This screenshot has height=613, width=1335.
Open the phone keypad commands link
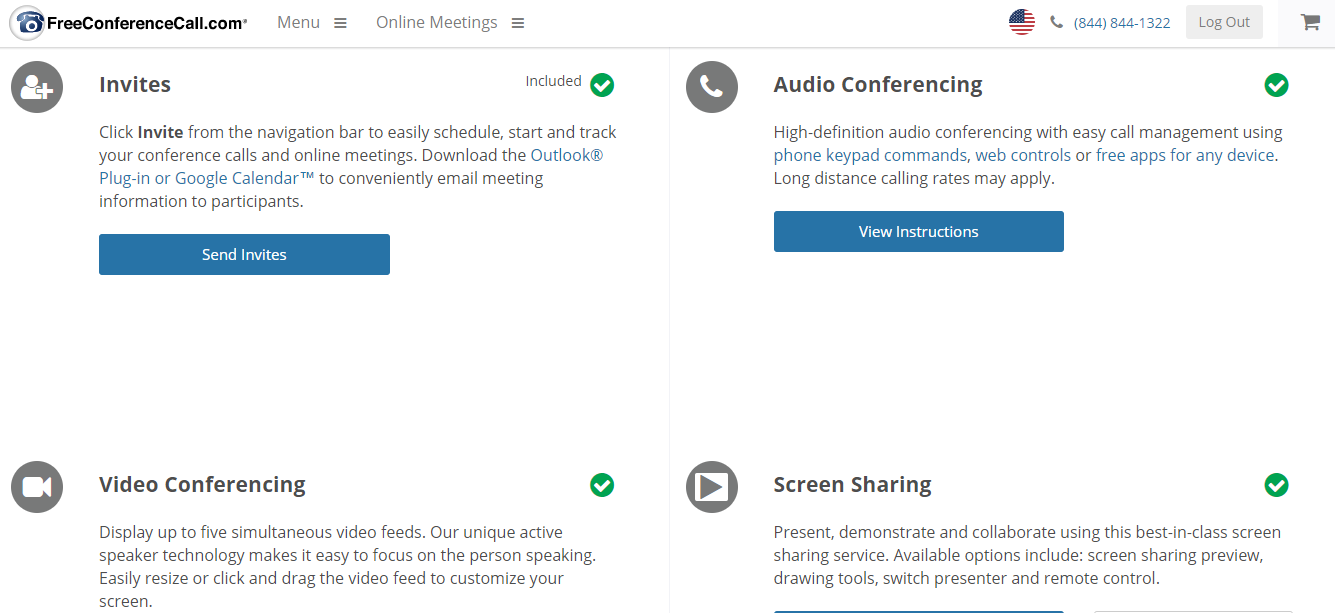point(870,155)
